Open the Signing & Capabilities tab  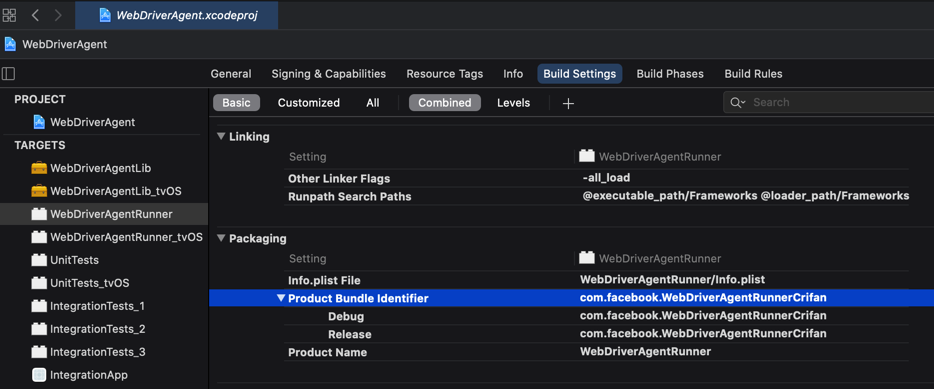329,74
